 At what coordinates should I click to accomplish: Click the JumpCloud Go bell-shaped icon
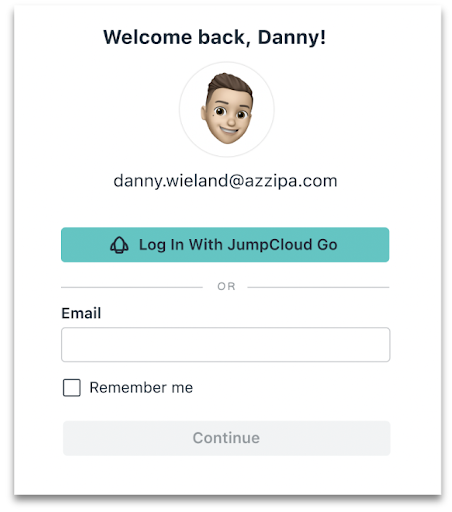119,245
